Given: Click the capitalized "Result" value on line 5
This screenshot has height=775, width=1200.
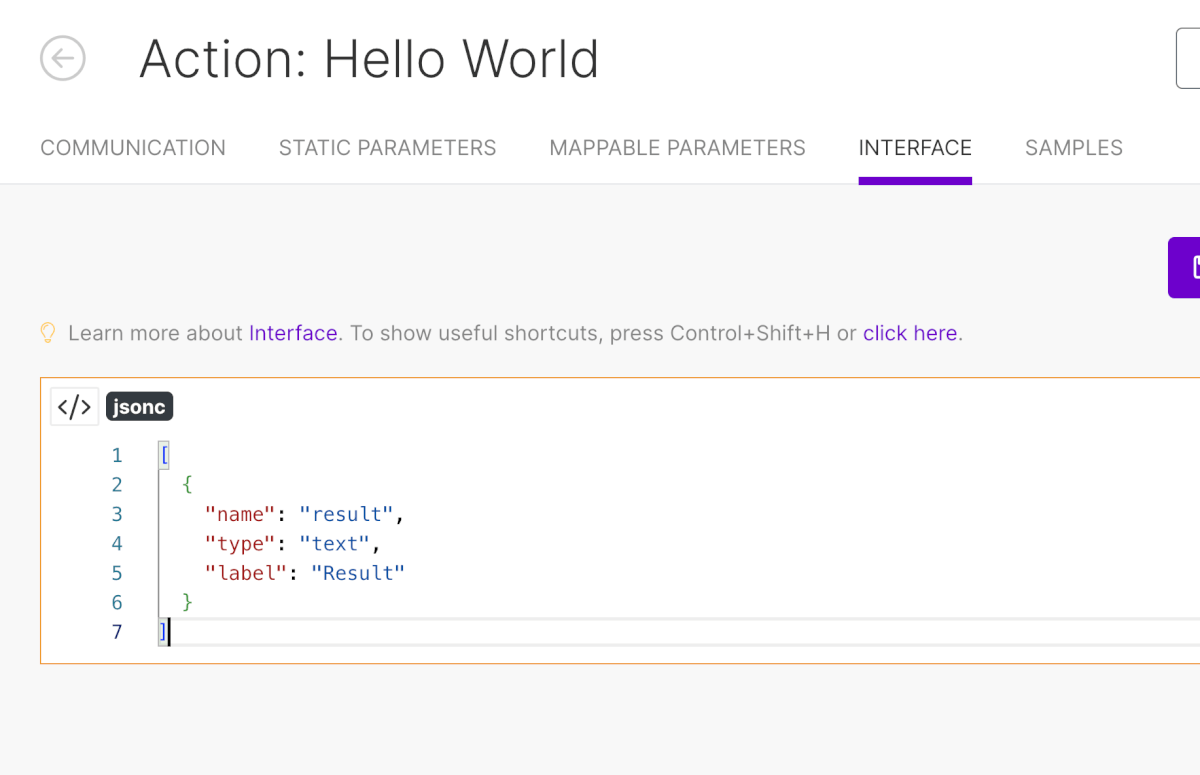Looking at the screenshot, I should point(359,573).
